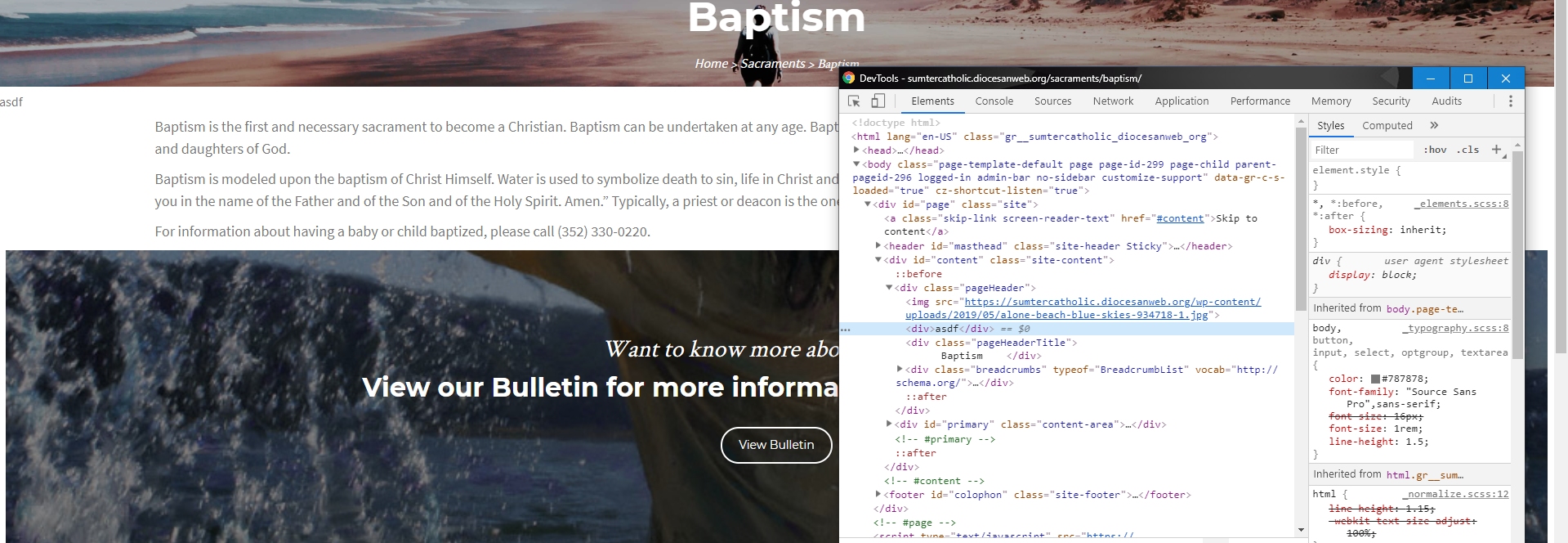
Task: Maximize the DevTools window
Action: [x=1467, y=79]
